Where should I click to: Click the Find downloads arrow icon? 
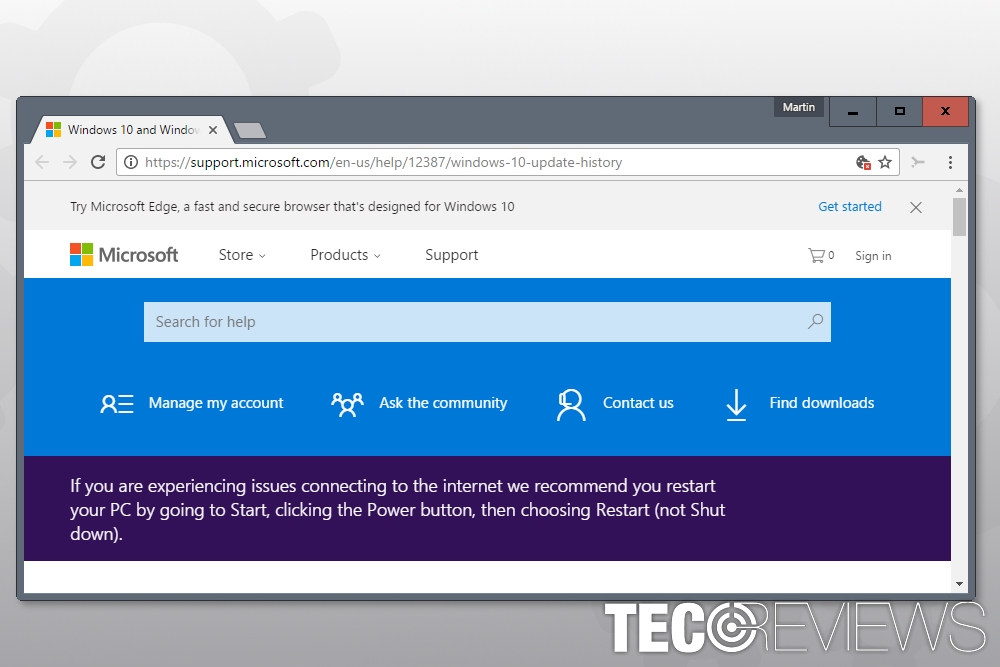point(736,405)
